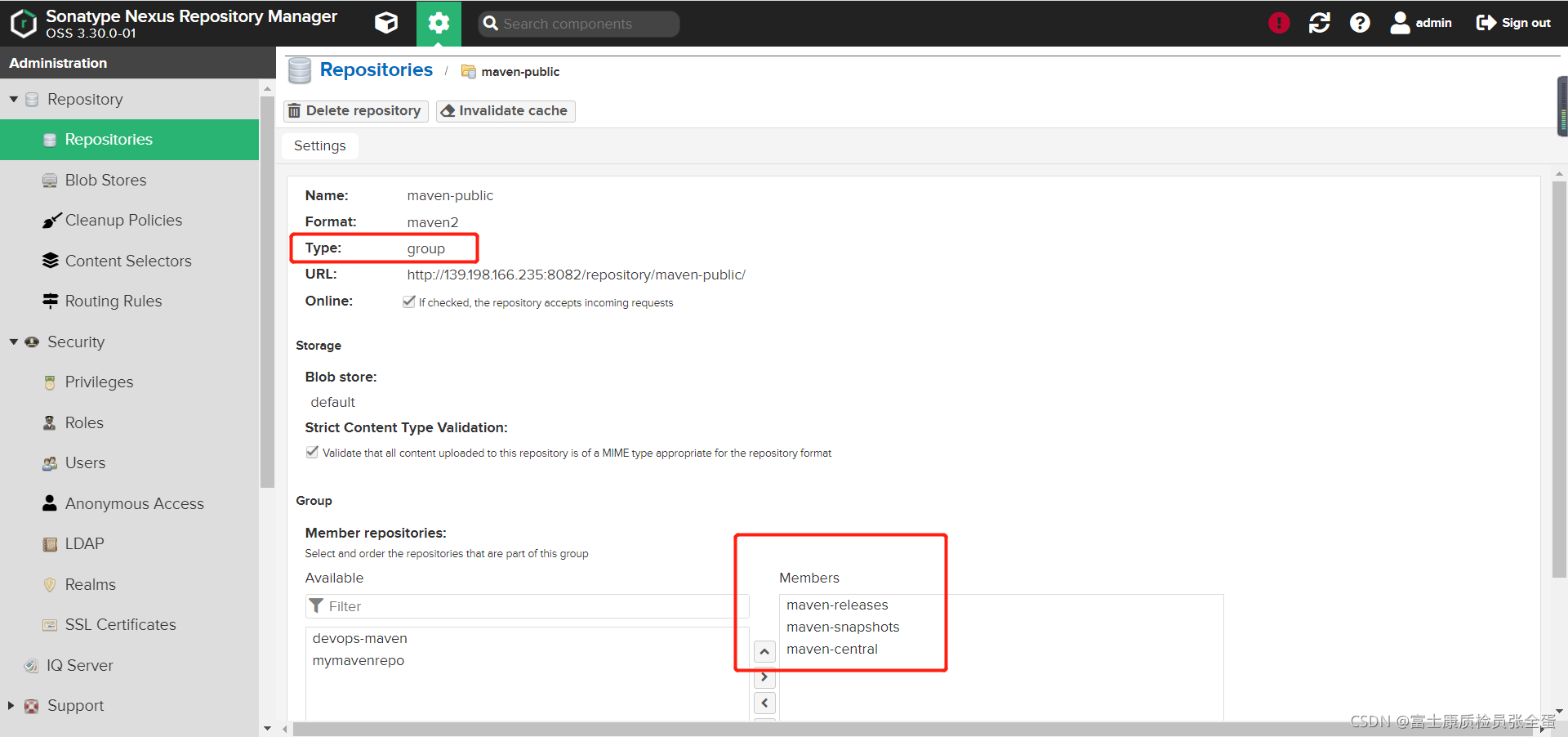Open Content Selectors
The image size is (1568, 737).
point(129,261)
